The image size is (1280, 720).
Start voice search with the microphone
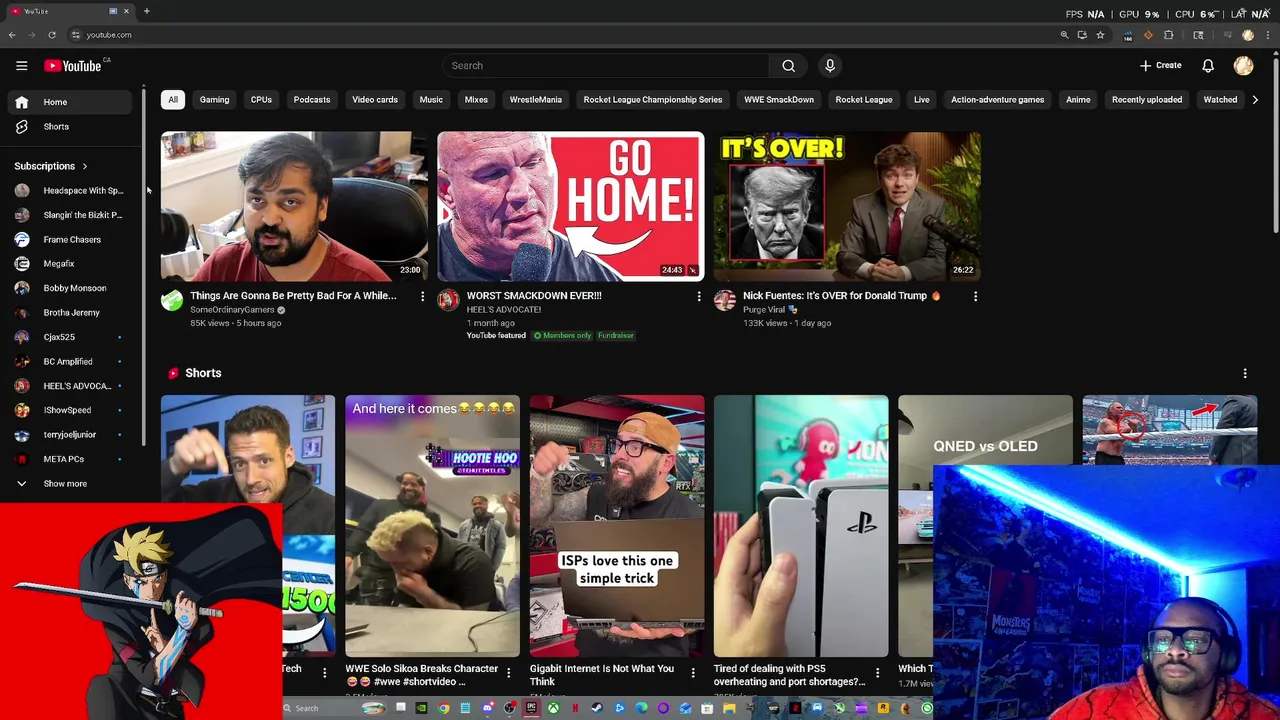829,65
